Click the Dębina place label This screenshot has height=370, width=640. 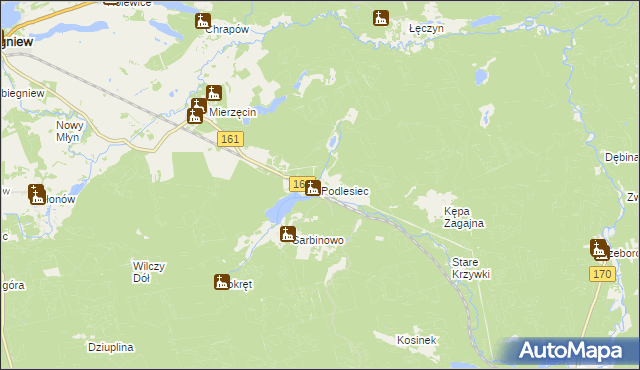(x=622, y=157)
